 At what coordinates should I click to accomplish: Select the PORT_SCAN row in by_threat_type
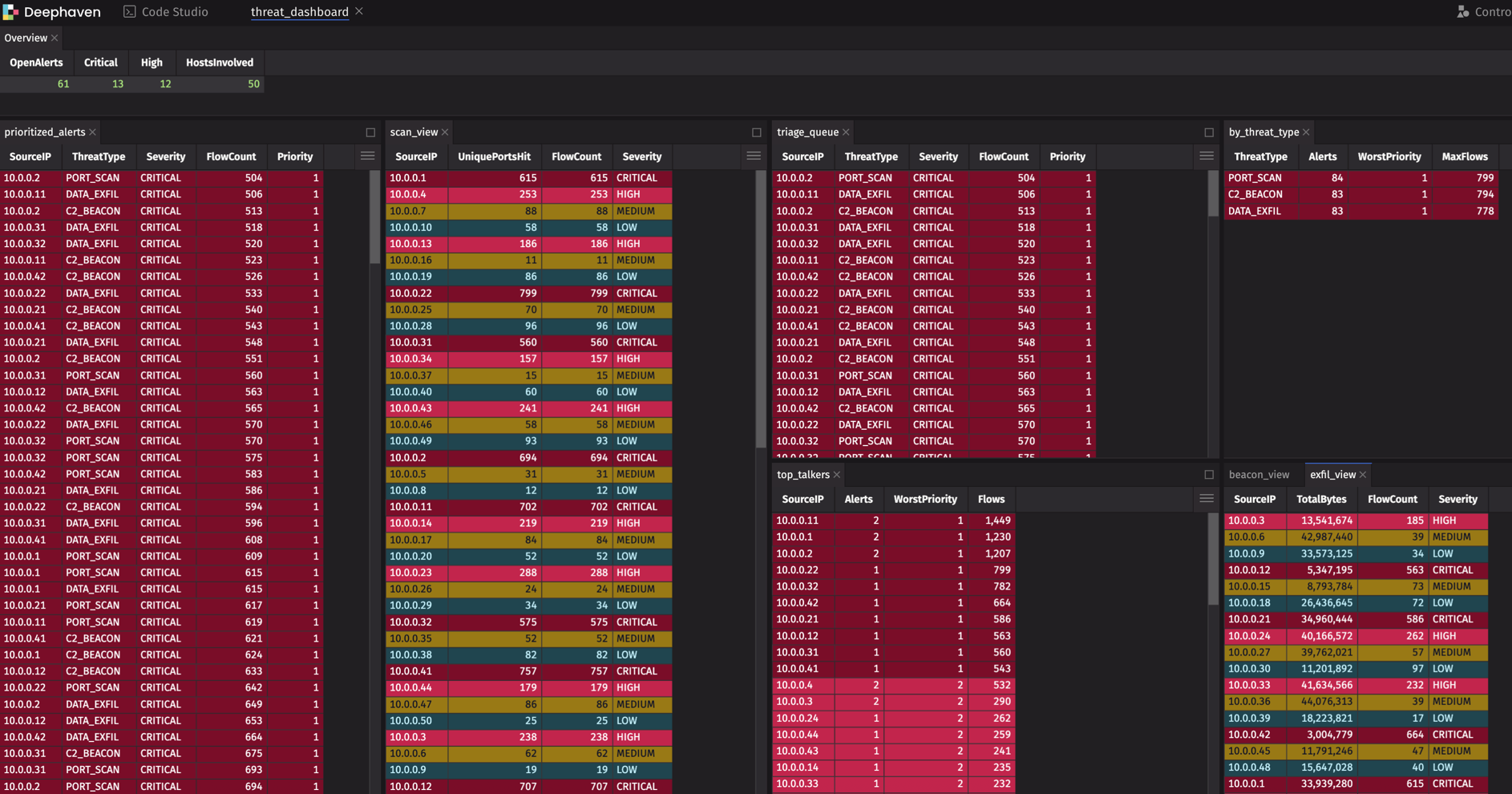[x=1361, y=178]
